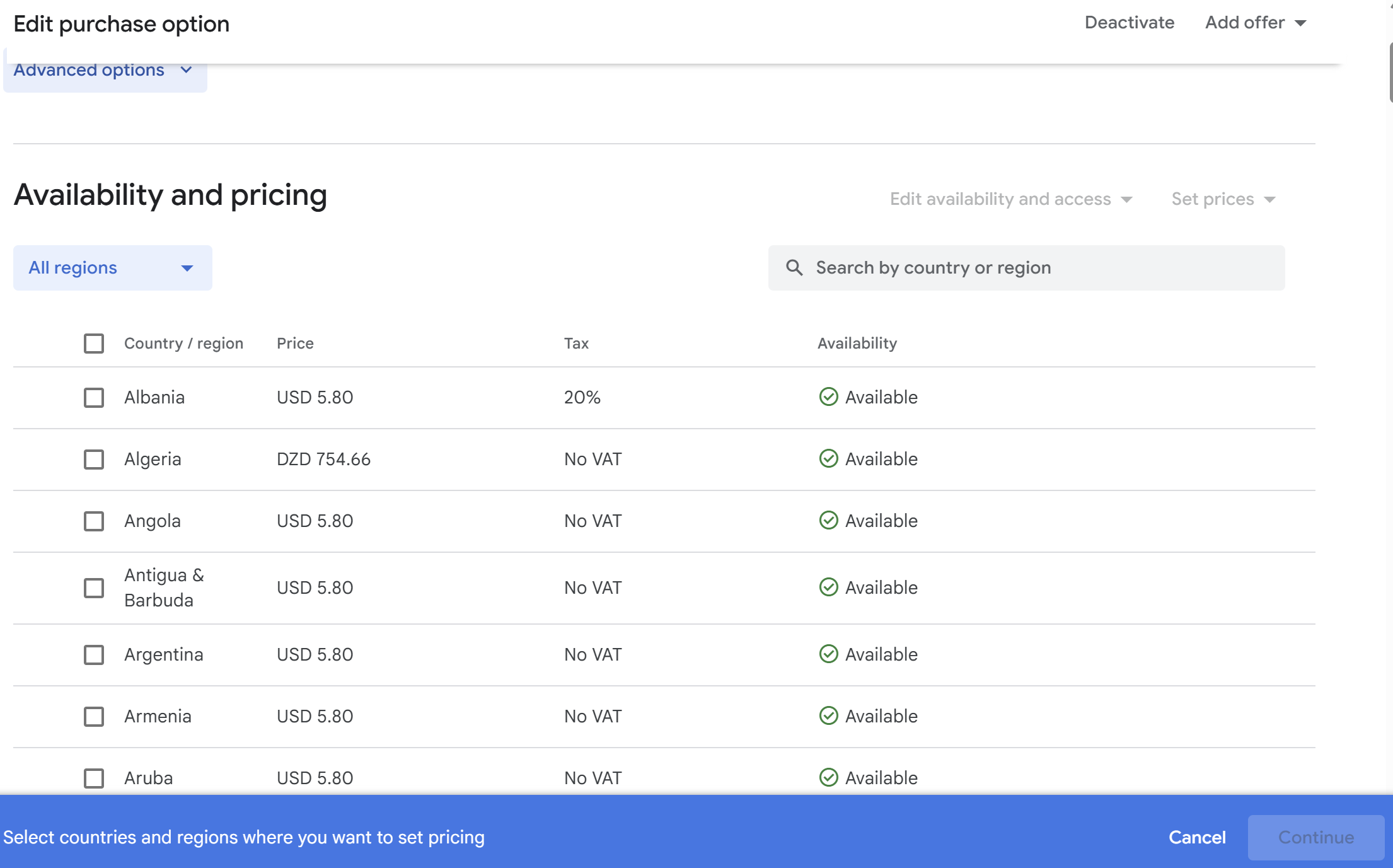Viewport: 1393px width, 868px height.
Task: Click the Continue button
Action: 1316,837
